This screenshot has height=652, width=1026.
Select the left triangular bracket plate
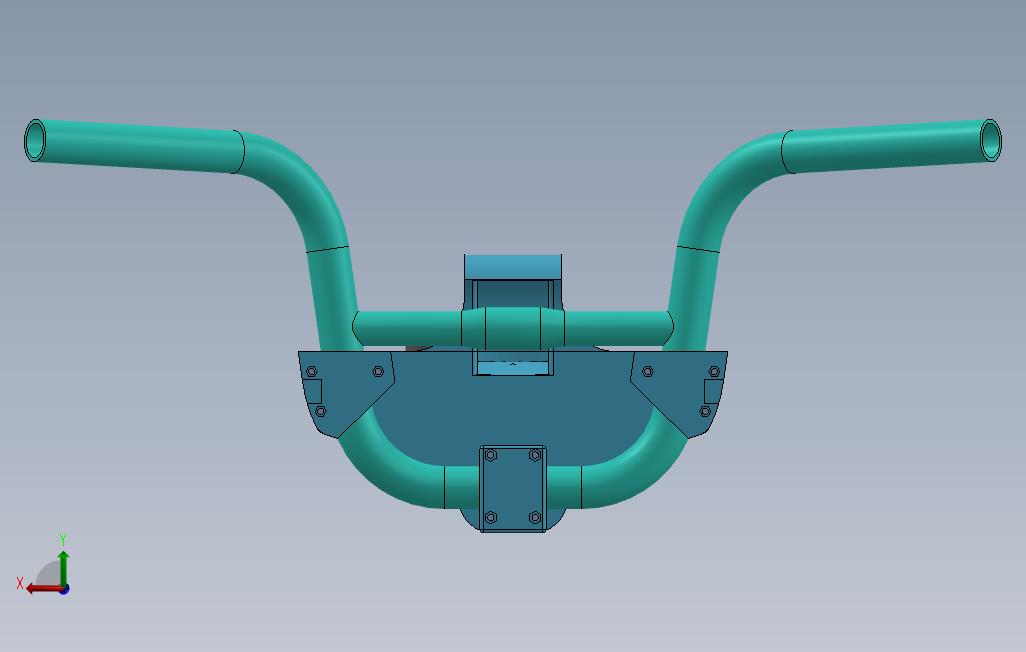point(345,393)
